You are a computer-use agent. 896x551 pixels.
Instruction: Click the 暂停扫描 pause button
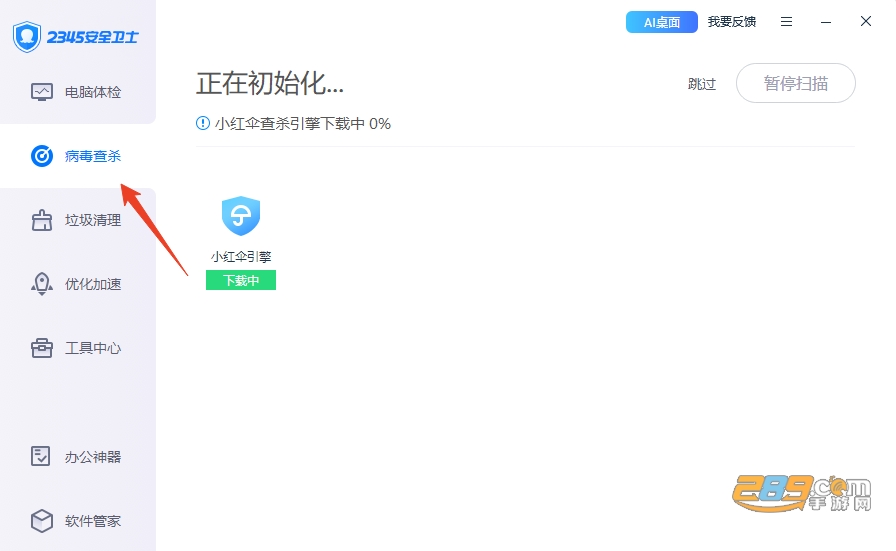pyautogui.click(x=795, y=83)
